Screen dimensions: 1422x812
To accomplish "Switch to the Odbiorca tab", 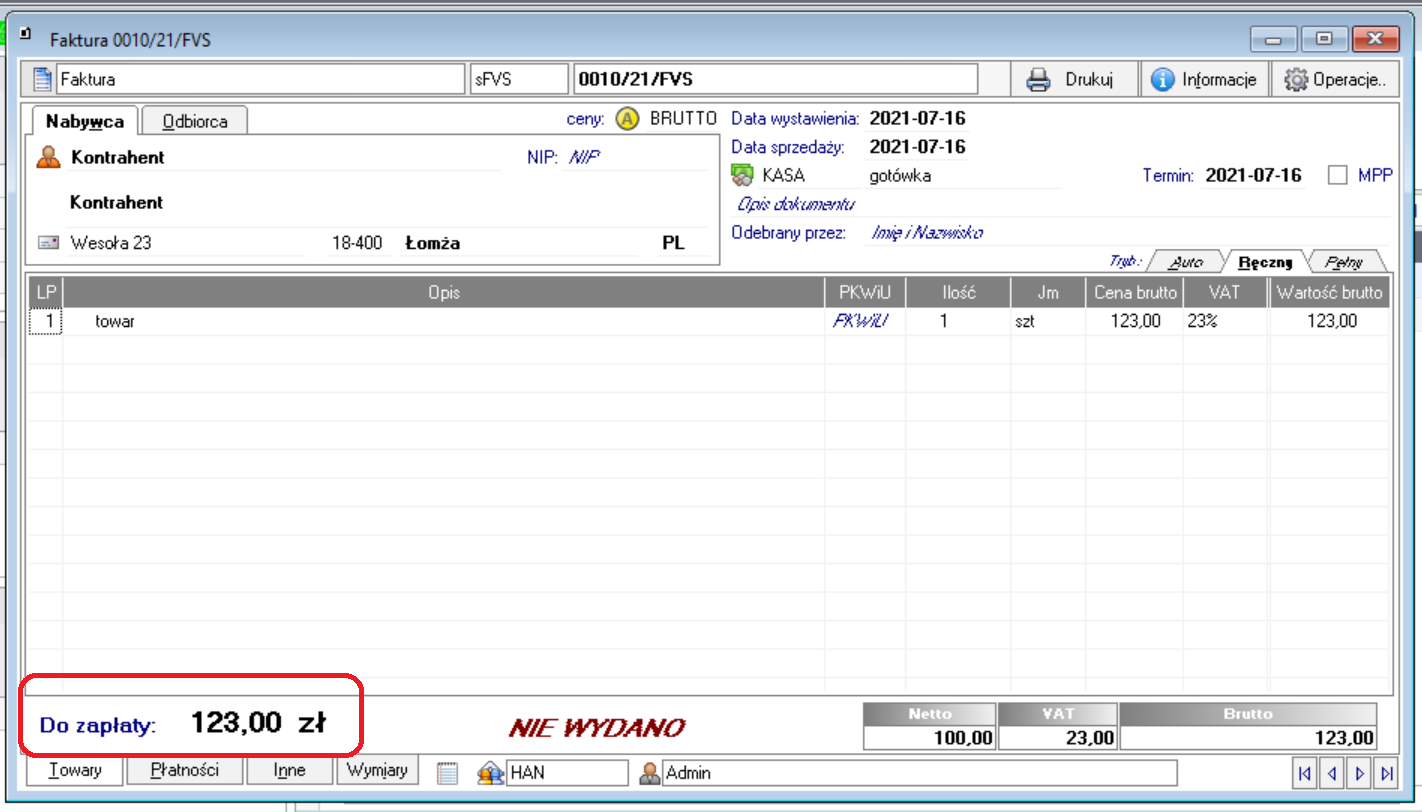I will click(x=195, y=121).
